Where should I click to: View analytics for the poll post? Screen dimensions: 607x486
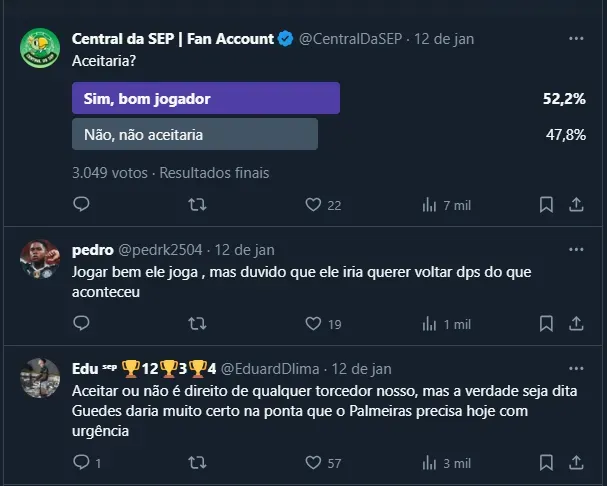(429, 204)
